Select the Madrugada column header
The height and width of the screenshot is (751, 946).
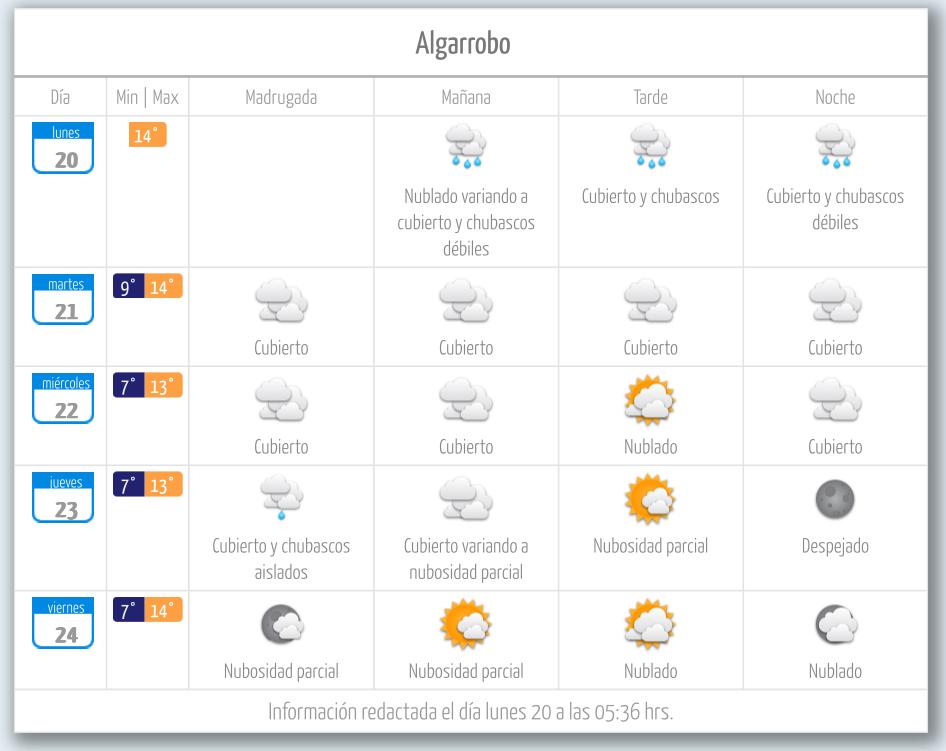click(281, 97)
